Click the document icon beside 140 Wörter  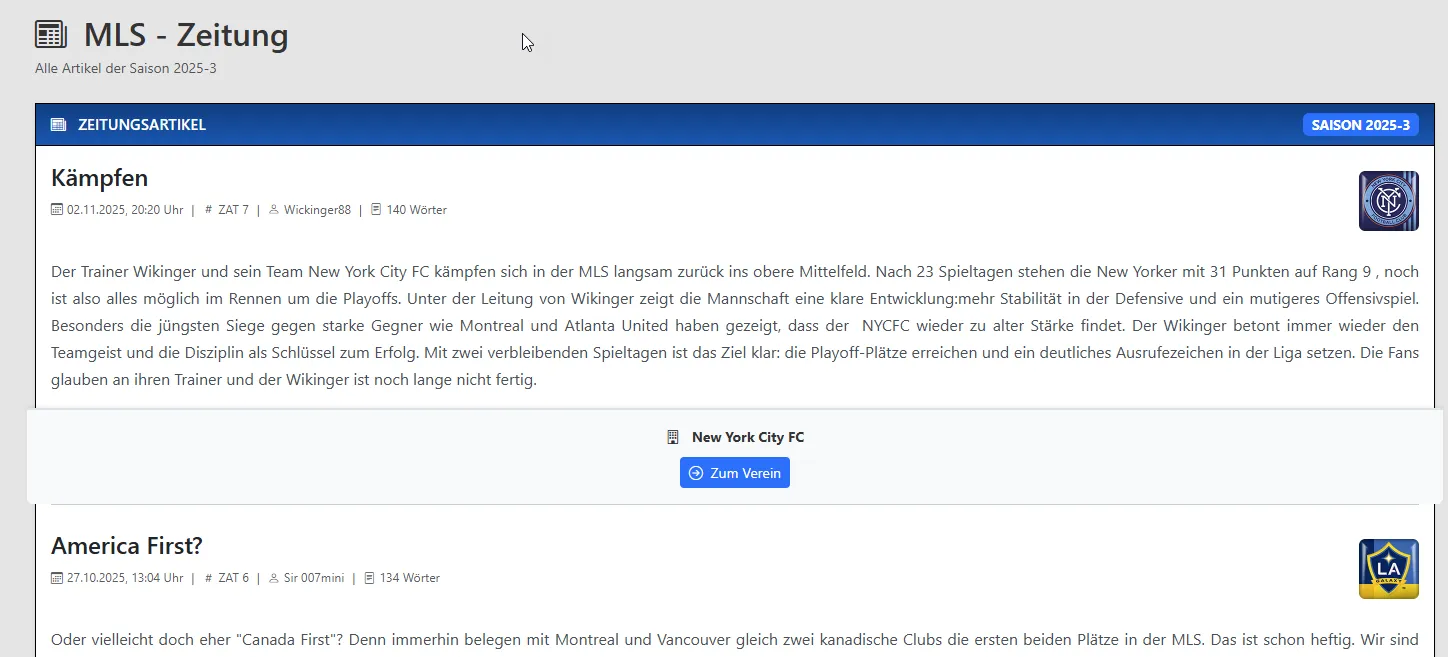click(x=376, y=210)
